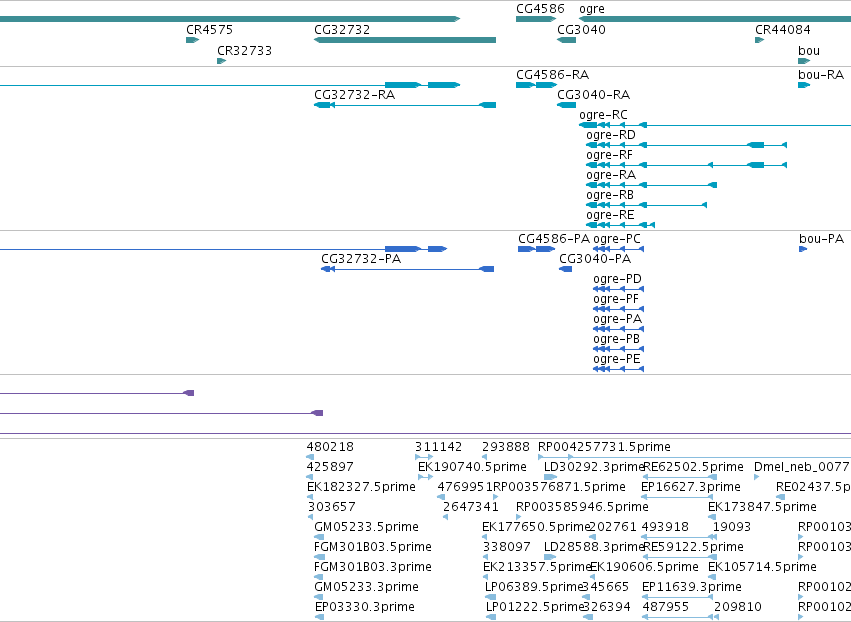Click the ogre-PA protein label
This screenshot has width=851, height=622.
(x=618, y=319)
